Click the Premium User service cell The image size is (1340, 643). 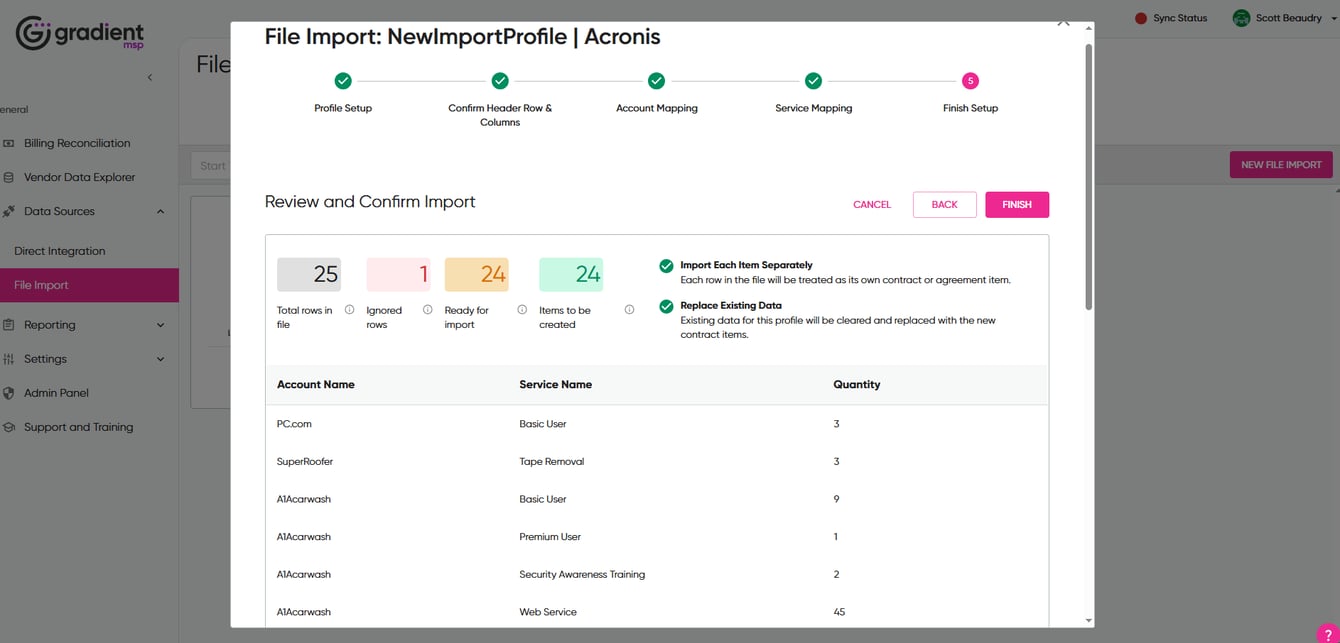point(550,537)
